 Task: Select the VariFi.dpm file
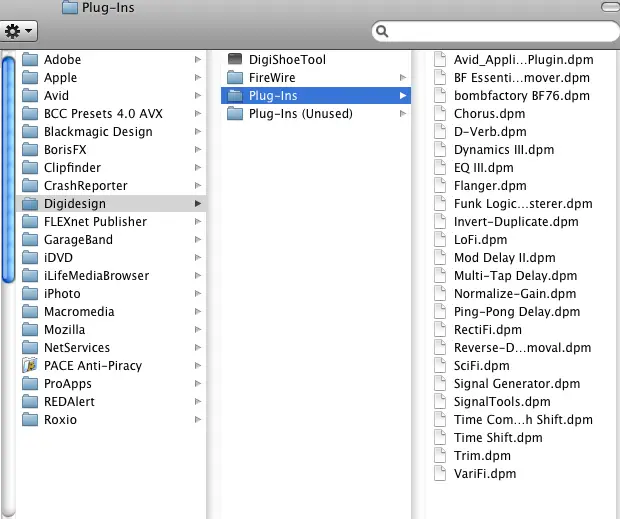[x=485, y=474]
